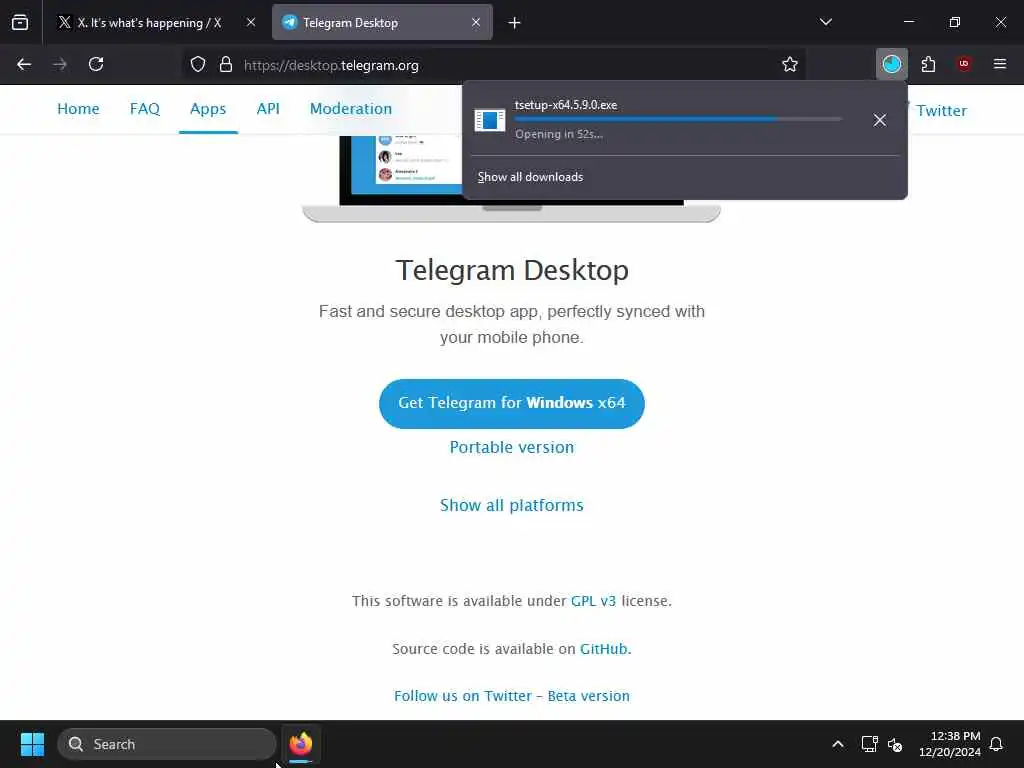Open Follow us on Twitter link

(463, 696)
